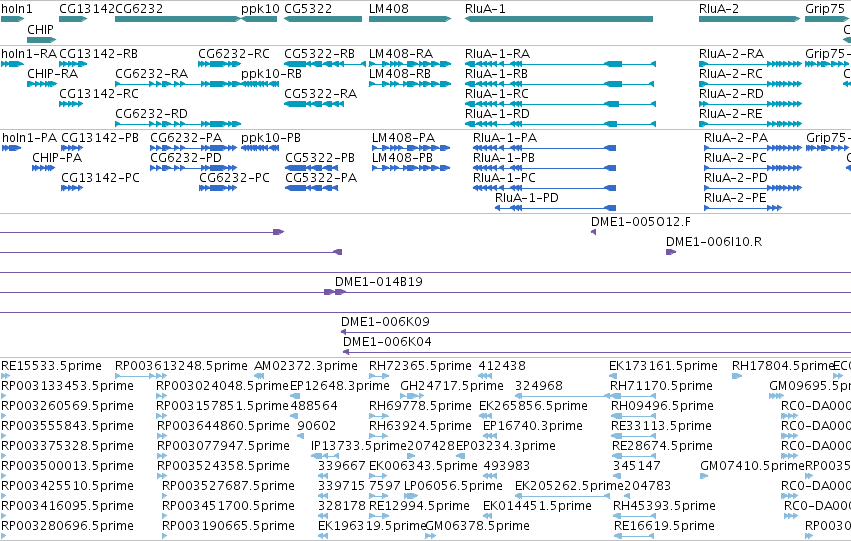Open protein CG6232-PA
Screen dimensions: 851x541
[x=186, y=138]
